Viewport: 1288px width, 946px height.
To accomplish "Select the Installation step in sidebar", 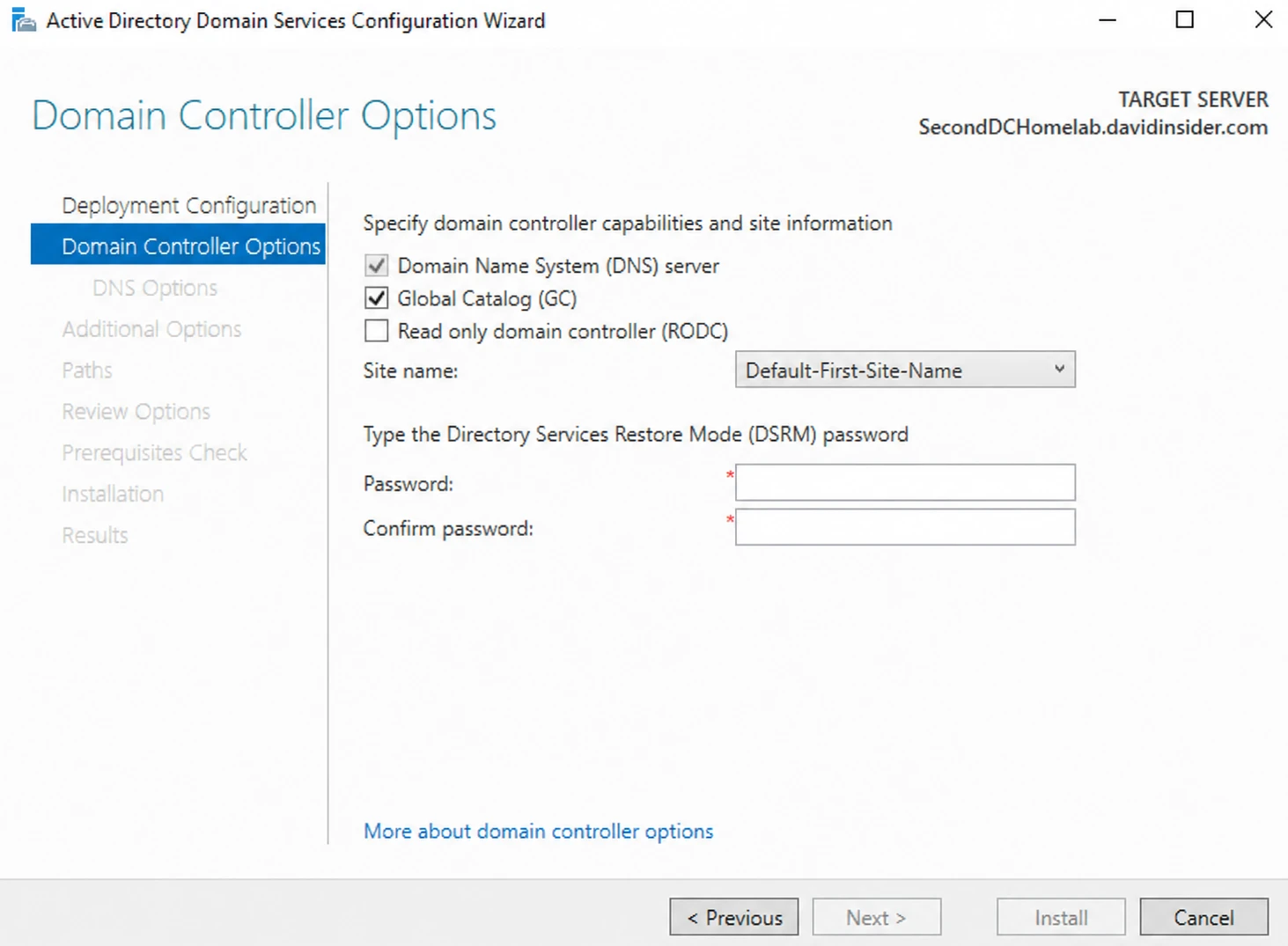I will pyautogui.click(x=113, y=494).
